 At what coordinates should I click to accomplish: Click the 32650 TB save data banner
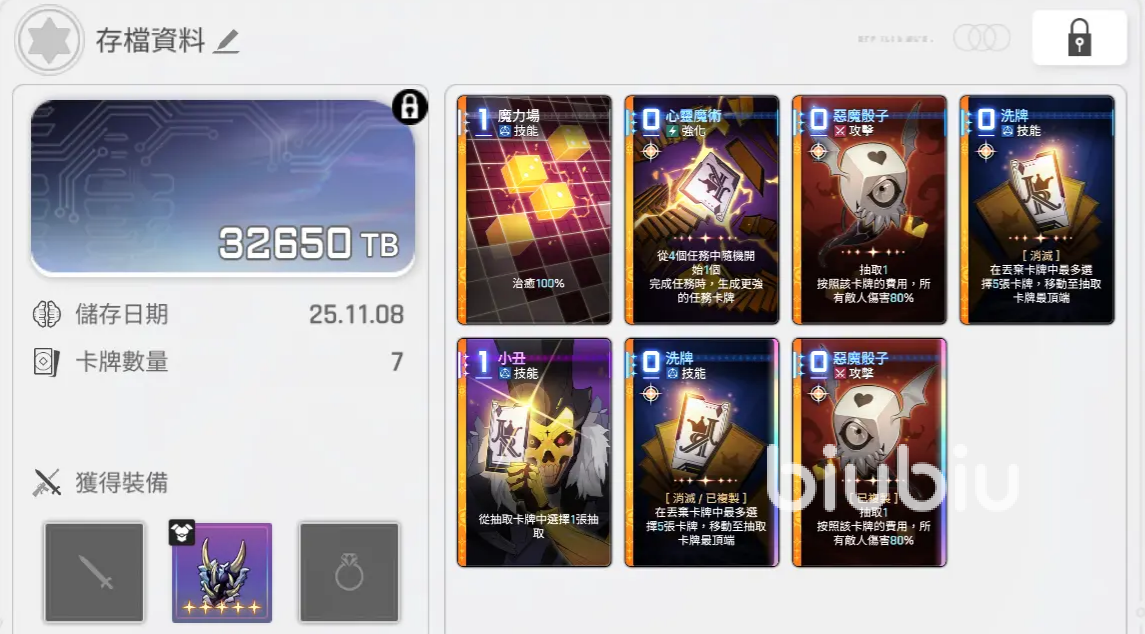click(x=223, y=188)
